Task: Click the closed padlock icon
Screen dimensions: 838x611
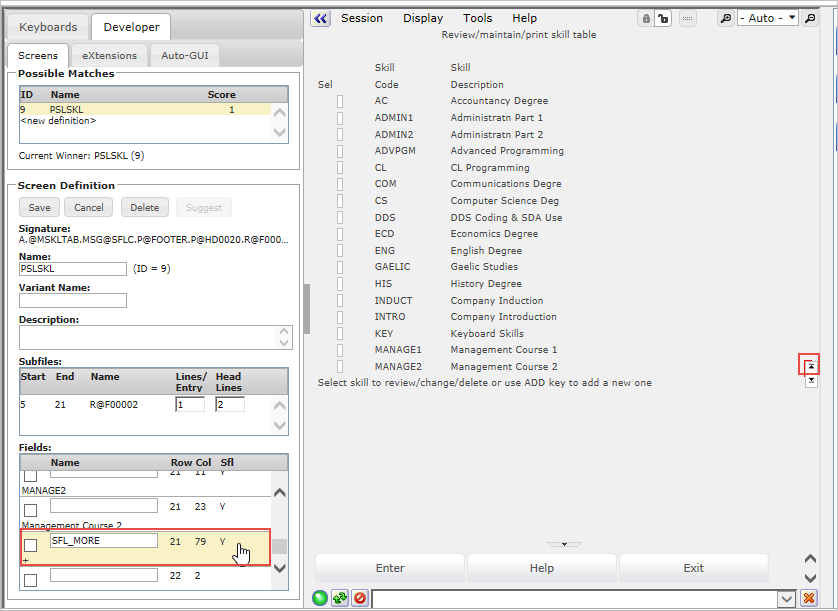Action: (x=646, y=19)
